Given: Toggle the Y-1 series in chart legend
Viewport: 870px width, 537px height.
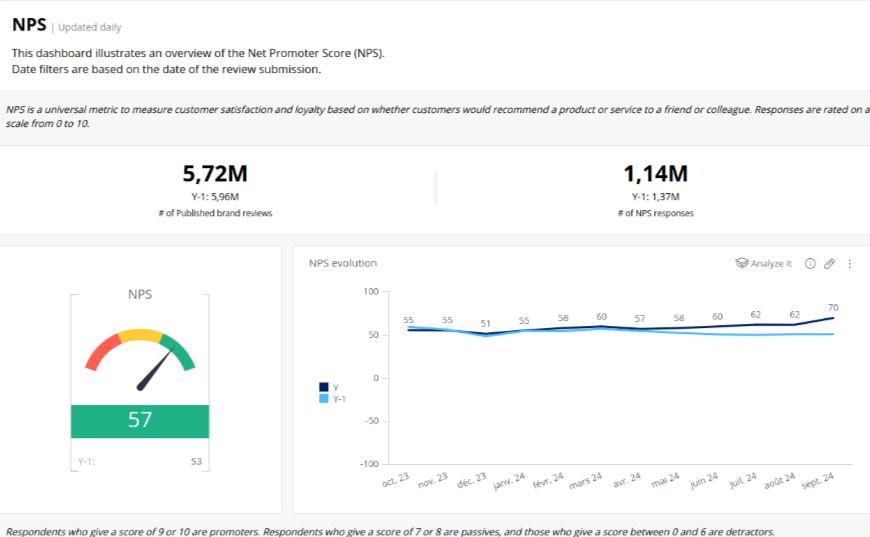Looking at the screenshot, I should [337, 398].
